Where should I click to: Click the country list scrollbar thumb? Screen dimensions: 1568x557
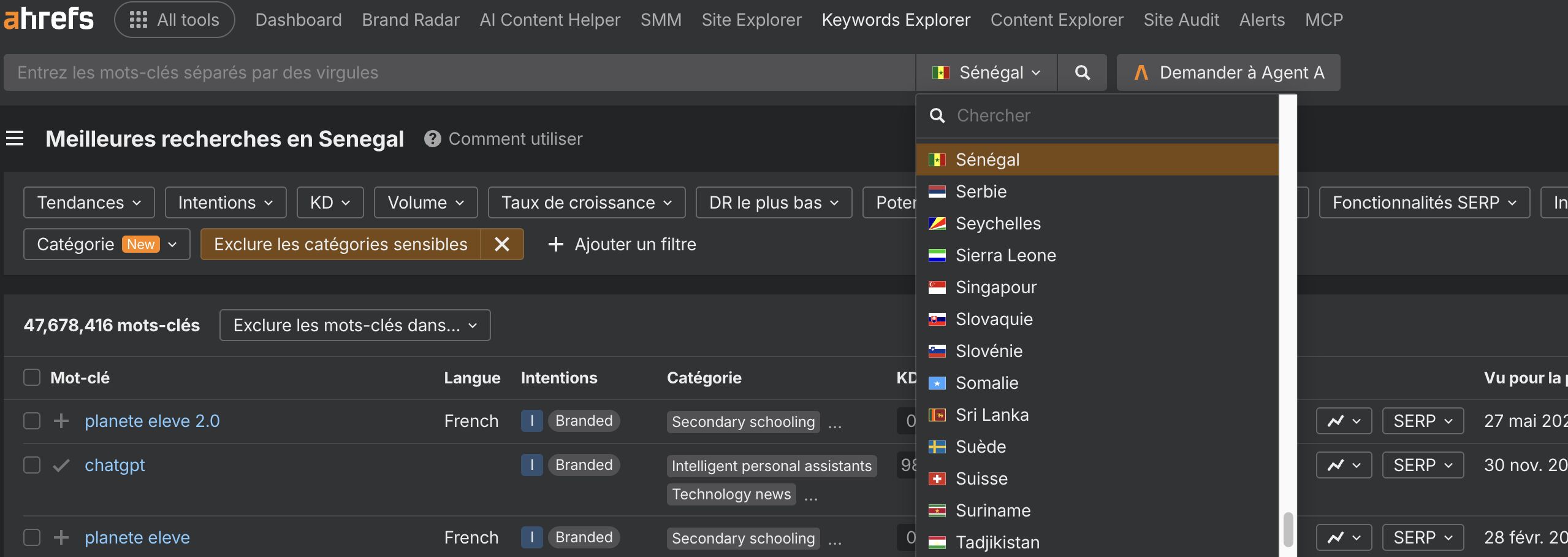click(1288, 529)
